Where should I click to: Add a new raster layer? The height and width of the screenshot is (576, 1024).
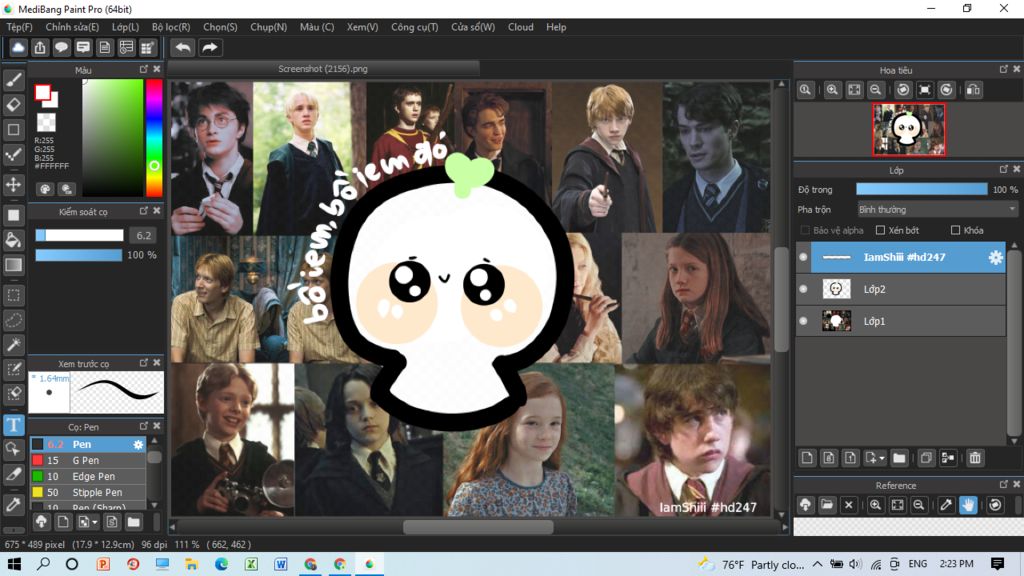pyautogui.click(x=807, y=458)
